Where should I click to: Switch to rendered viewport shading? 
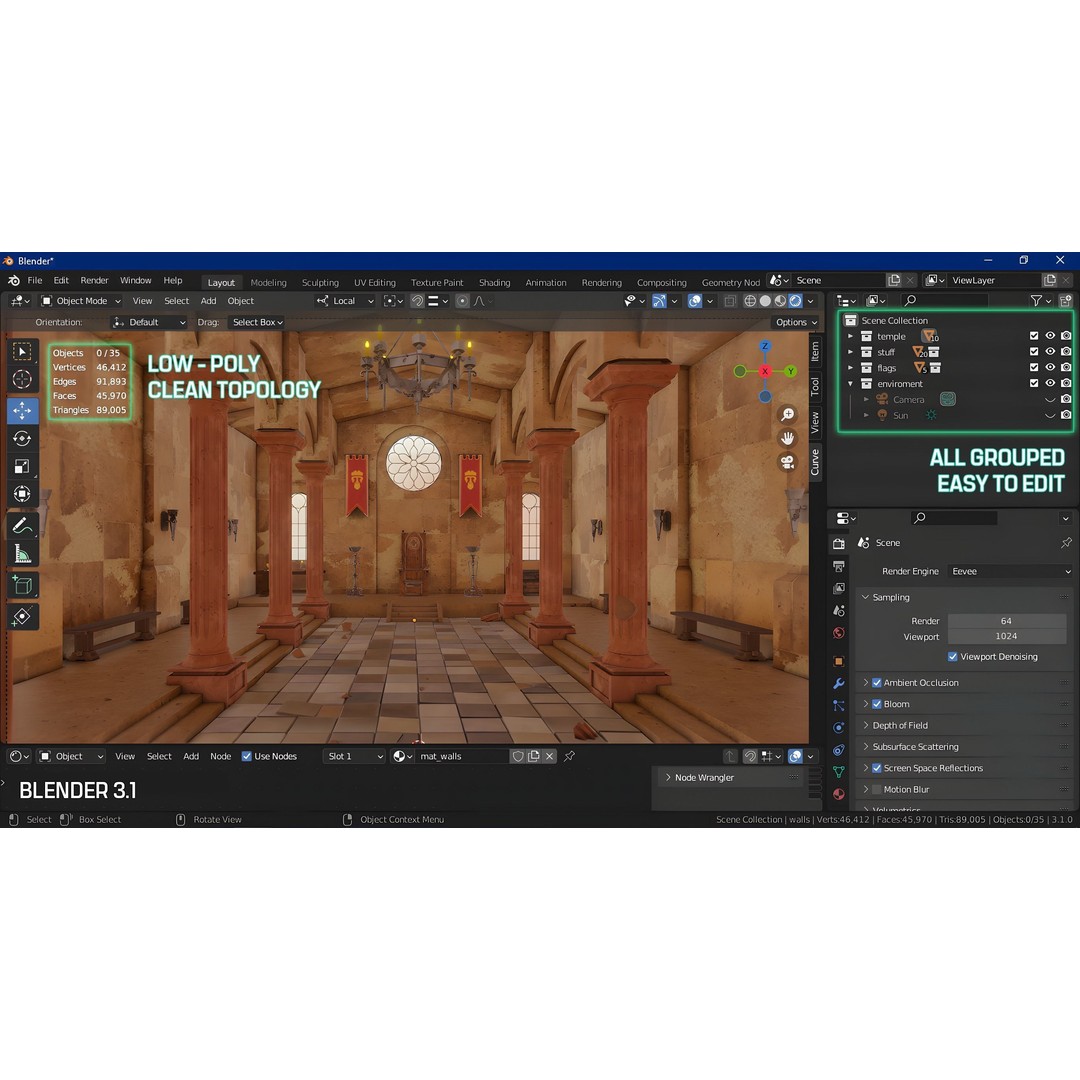pos(796,301)
